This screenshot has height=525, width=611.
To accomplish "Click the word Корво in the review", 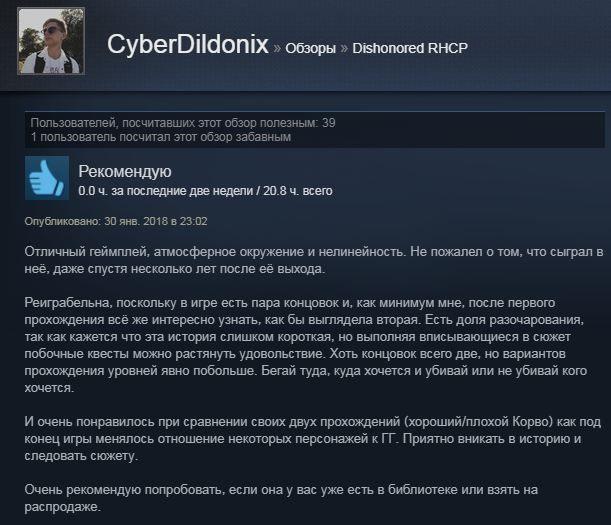I will coord(532,422).
